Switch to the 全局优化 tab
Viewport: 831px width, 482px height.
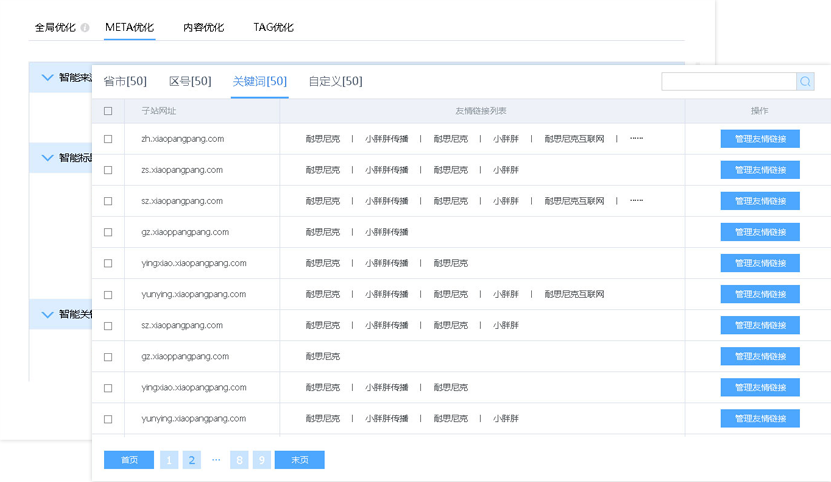55,28
